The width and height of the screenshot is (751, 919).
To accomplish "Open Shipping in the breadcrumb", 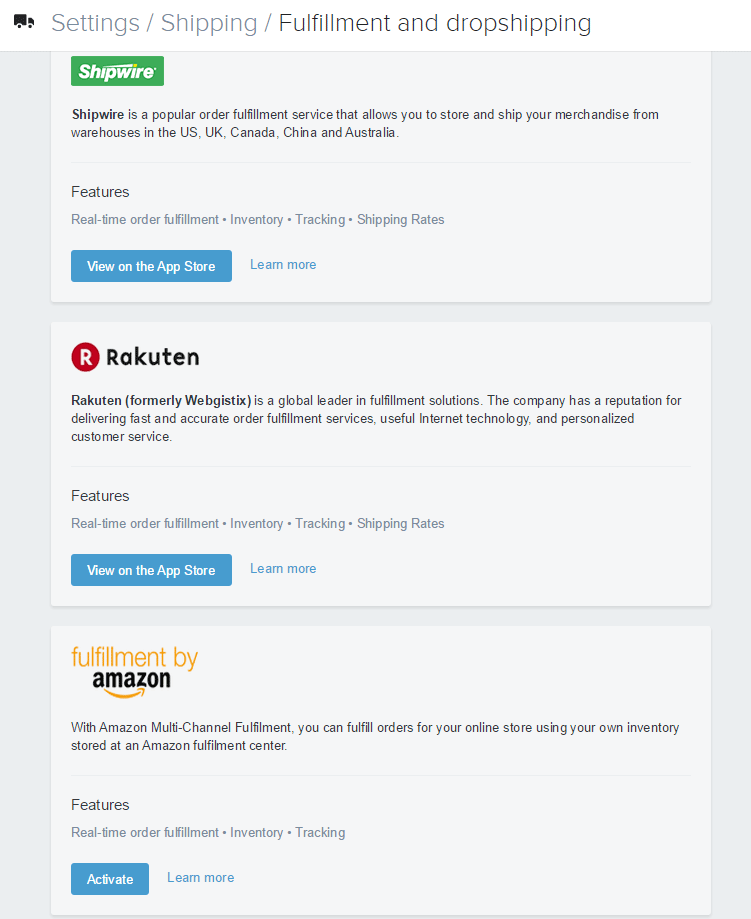I will (209, 23).
